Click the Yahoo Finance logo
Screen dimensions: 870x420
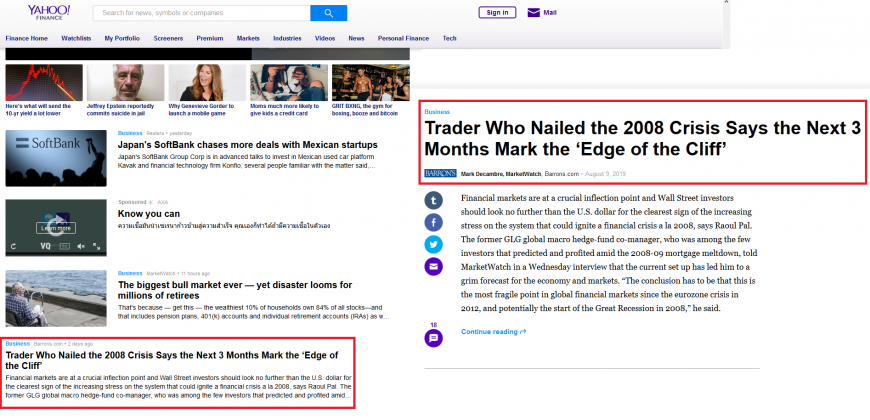49,12
